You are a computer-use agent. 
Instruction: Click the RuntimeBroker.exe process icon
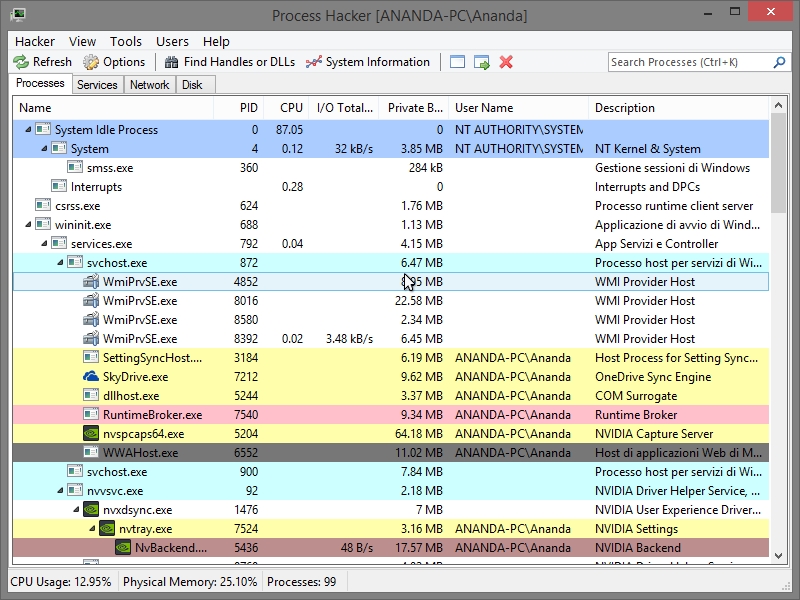coord(91,415)
